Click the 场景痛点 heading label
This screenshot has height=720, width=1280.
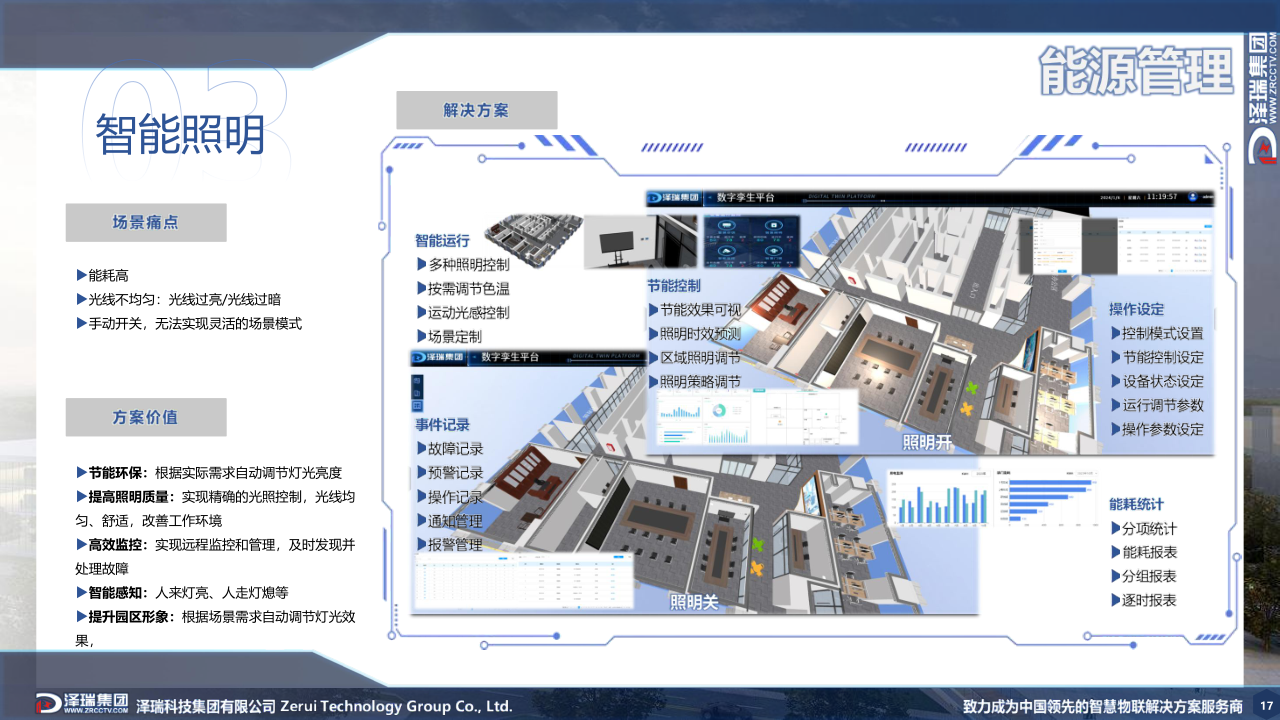(146, 222)
